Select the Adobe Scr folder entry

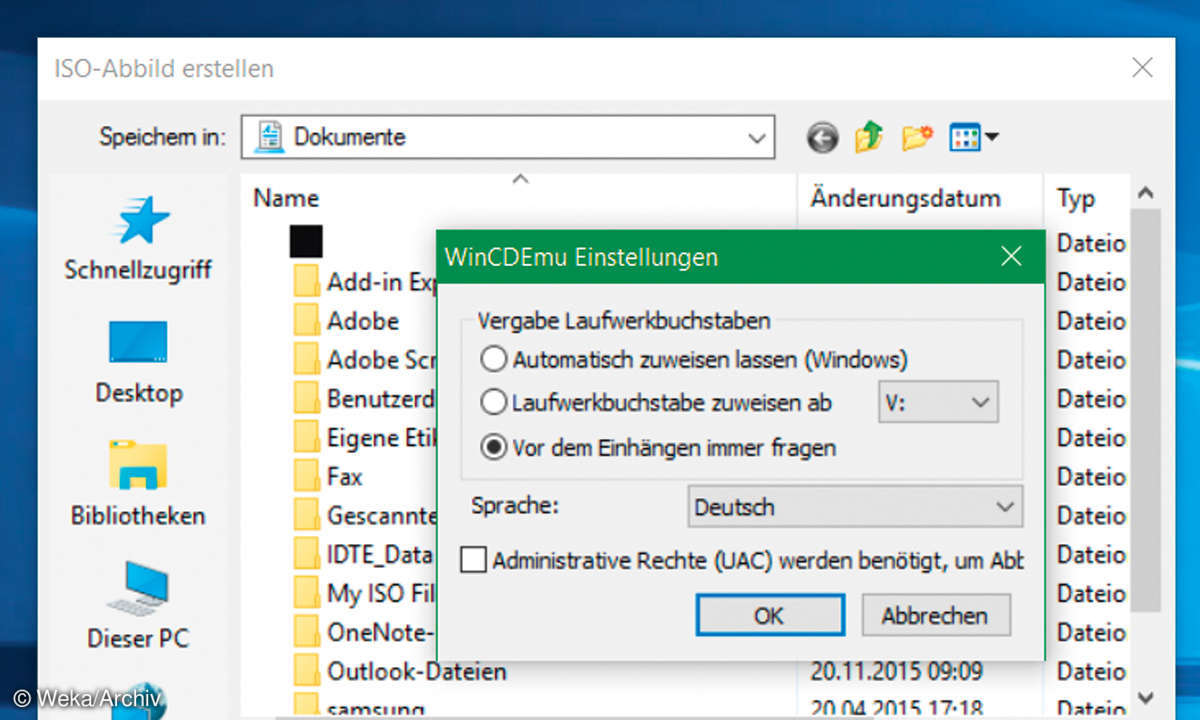click(x=365, y=360)
